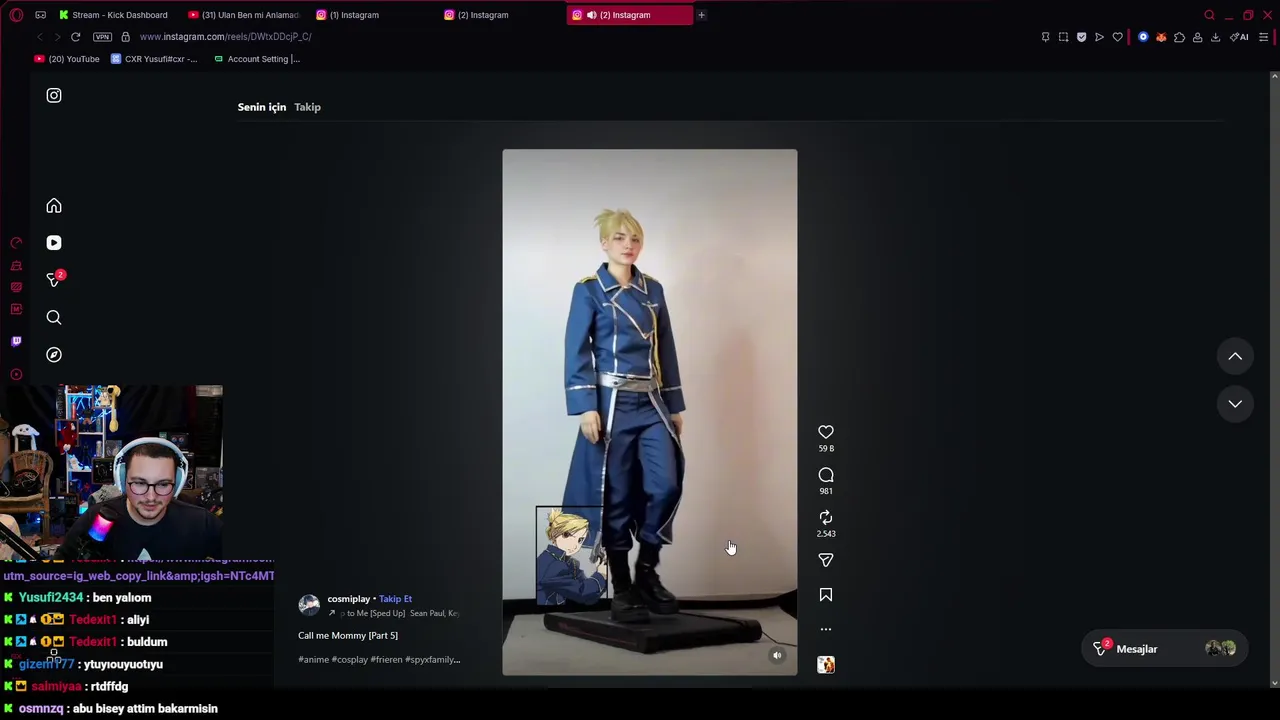Open a new browser tab
This screenshot has width=1280, height=720.
(701, 15)
